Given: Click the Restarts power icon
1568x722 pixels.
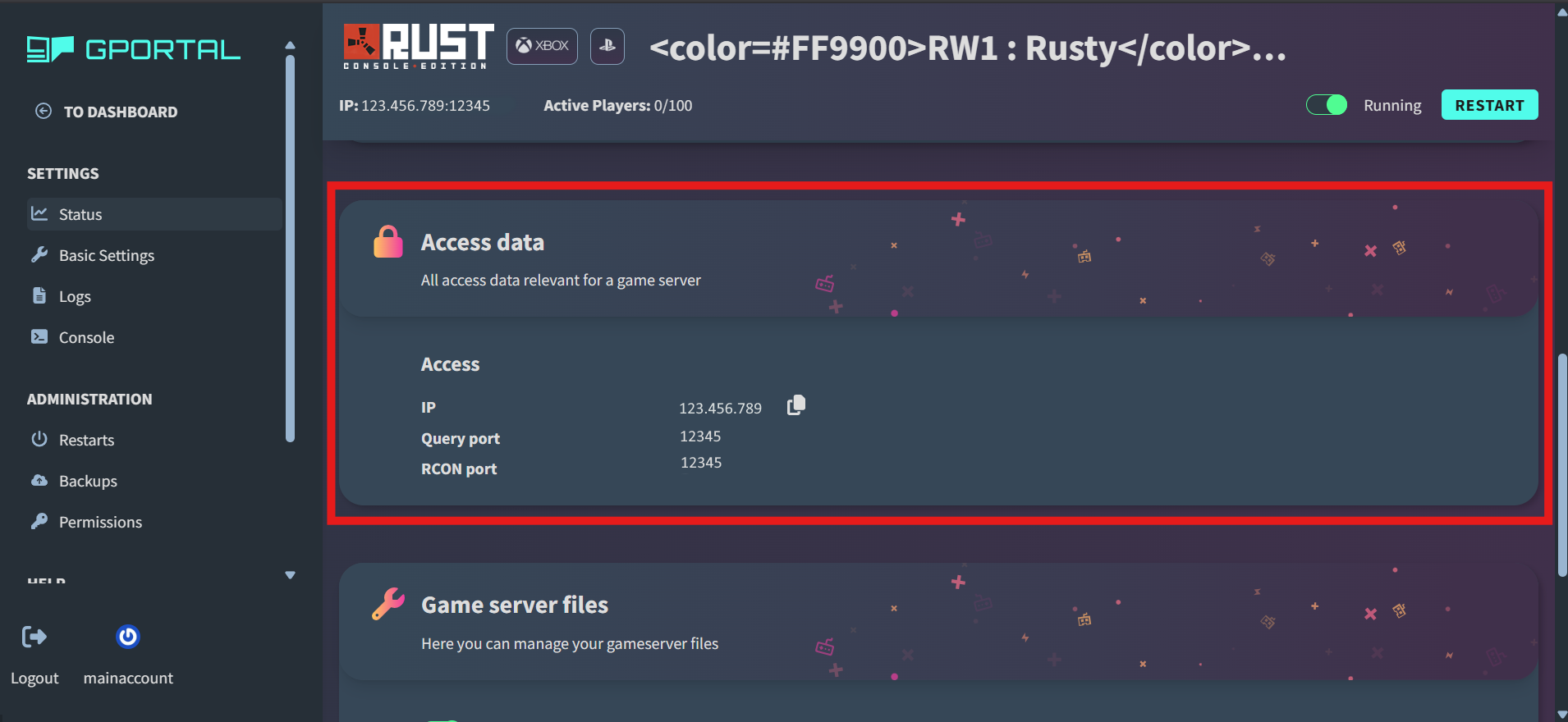Looking at the screenshot, I should [39, 439].
